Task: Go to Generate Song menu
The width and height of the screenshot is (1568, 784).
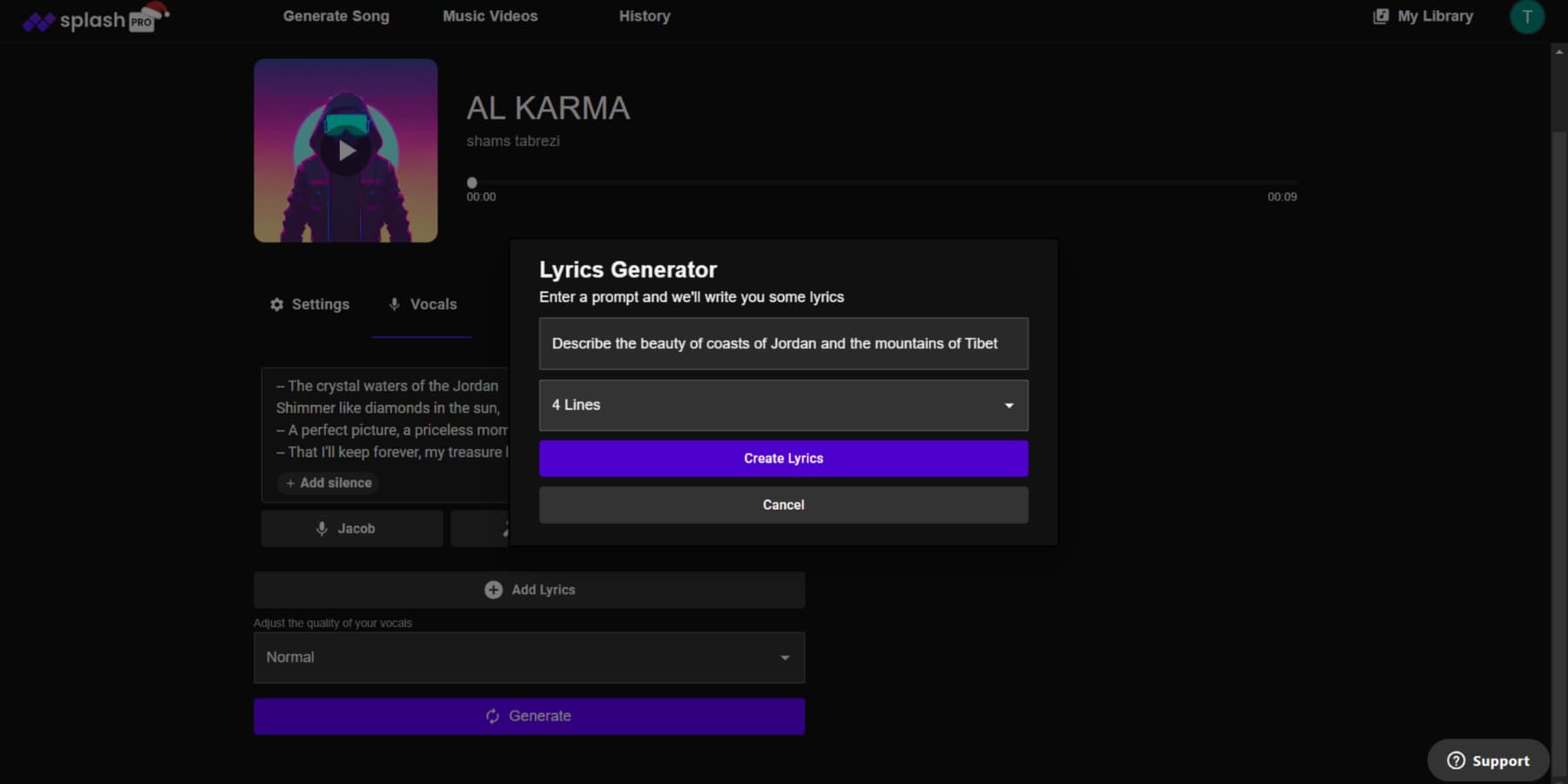Action: 336,17
